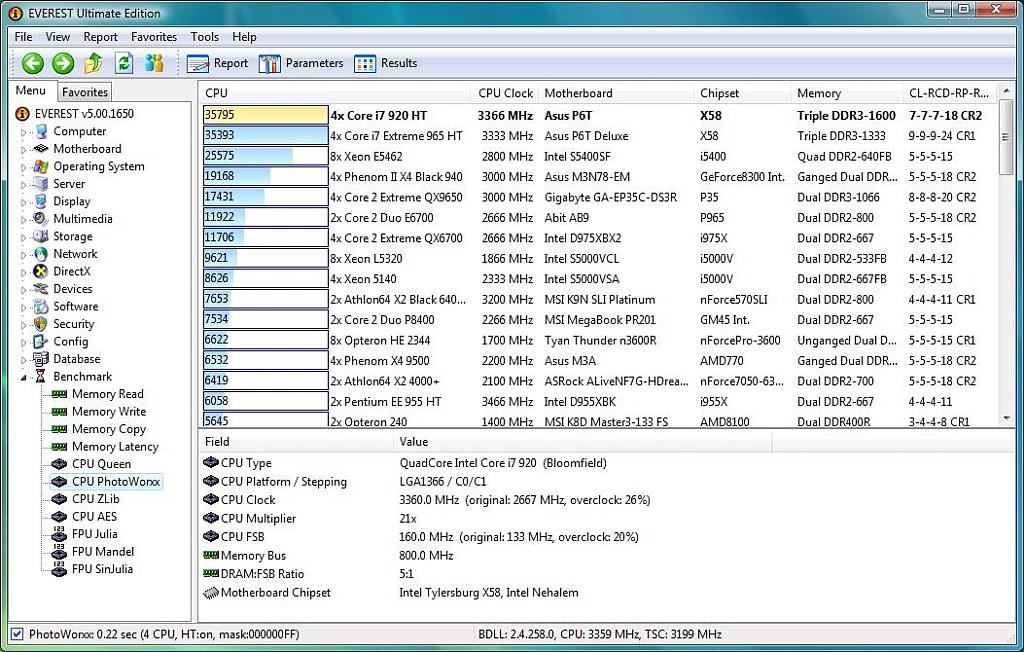The width and height of the screenshot is (1024, 652).
Task: Click the 35795 score bar
Action: [266, 115]
